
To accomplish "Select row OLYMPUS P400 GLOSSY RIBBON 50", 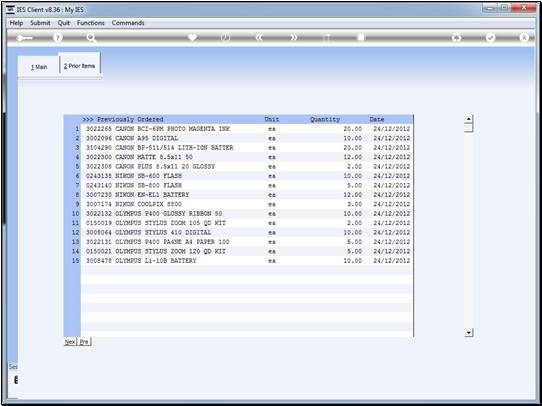I will pos(247,214).
